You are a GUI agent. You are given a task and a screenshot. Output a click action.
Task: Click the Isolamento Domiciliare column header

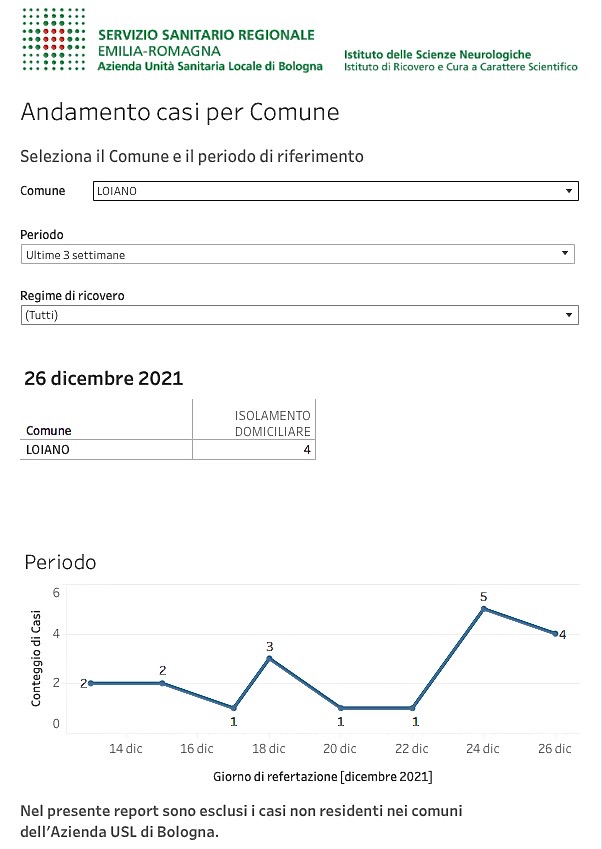272,423
